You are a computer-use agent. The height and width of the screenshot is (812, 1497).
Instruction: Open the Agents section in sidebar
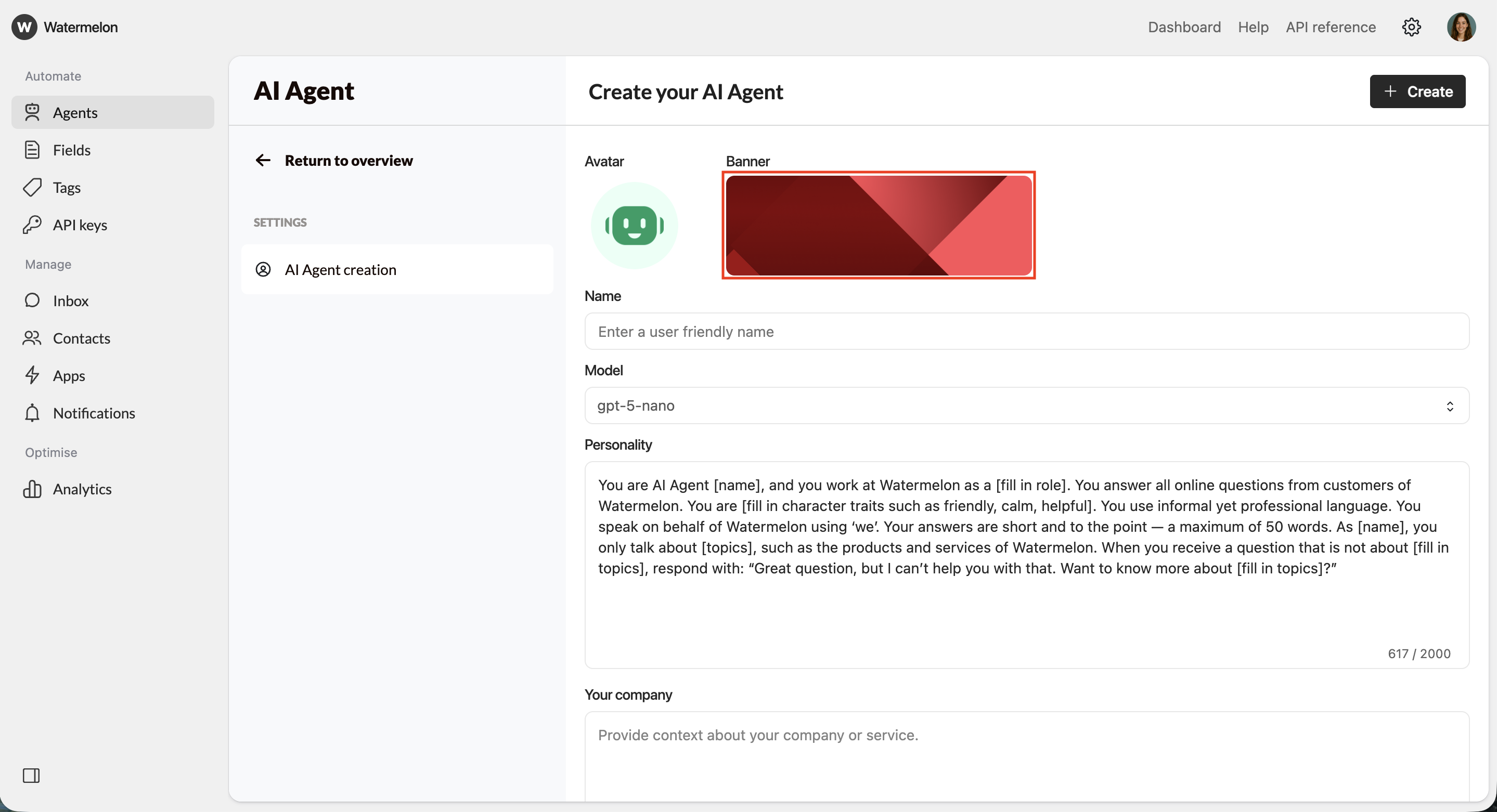click(76, 112)
